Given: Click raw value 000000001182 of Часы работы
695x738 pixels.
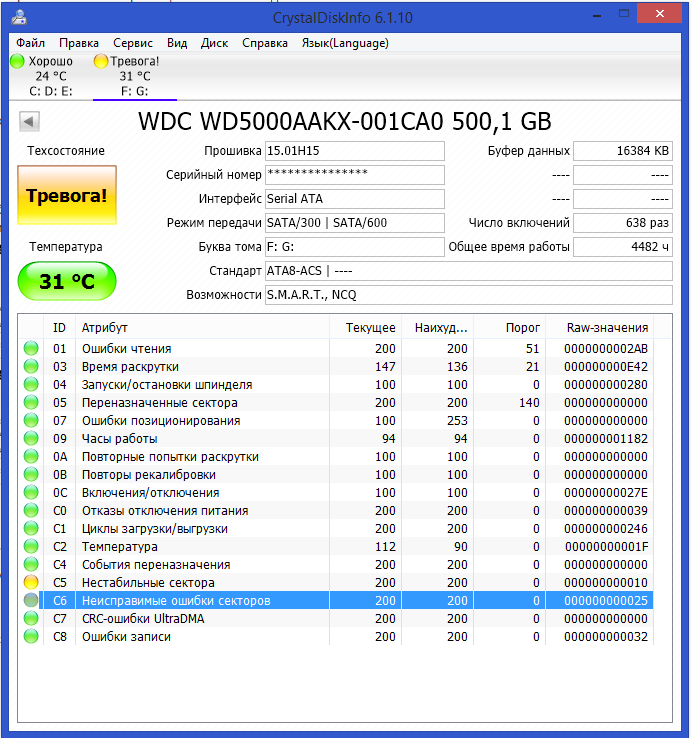Looking at the screenshot, I should tap(606, 439).
